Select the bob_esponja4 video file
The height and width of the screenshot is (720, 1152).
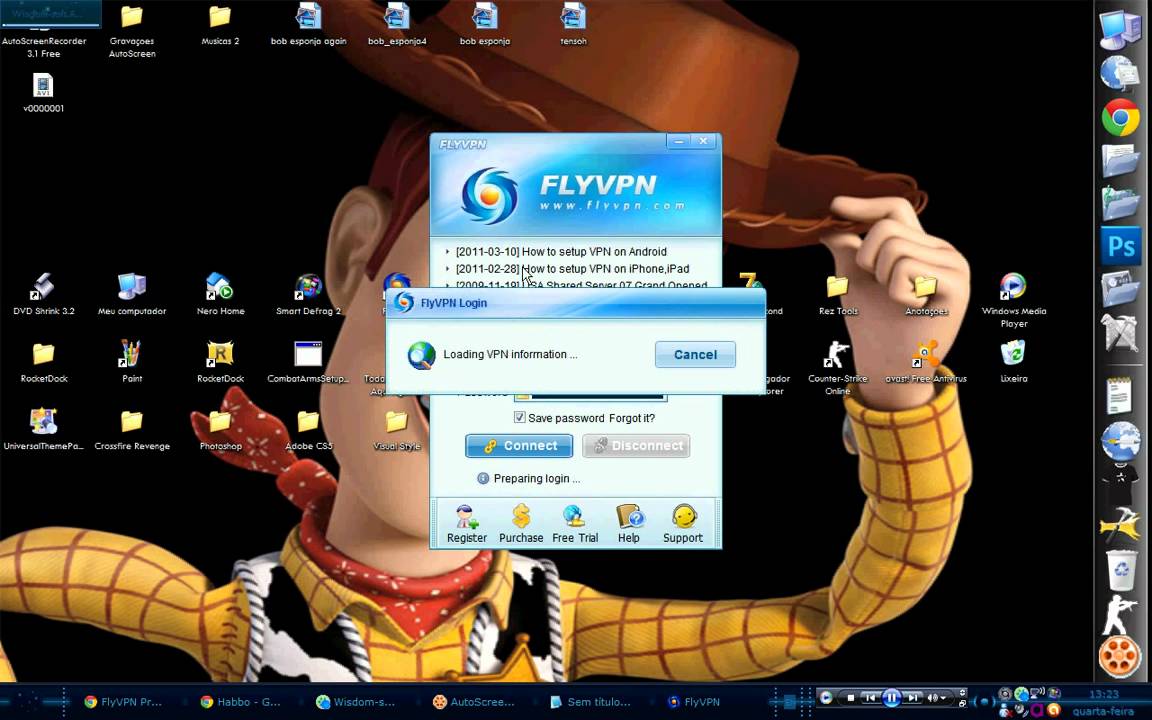[397, 25]
